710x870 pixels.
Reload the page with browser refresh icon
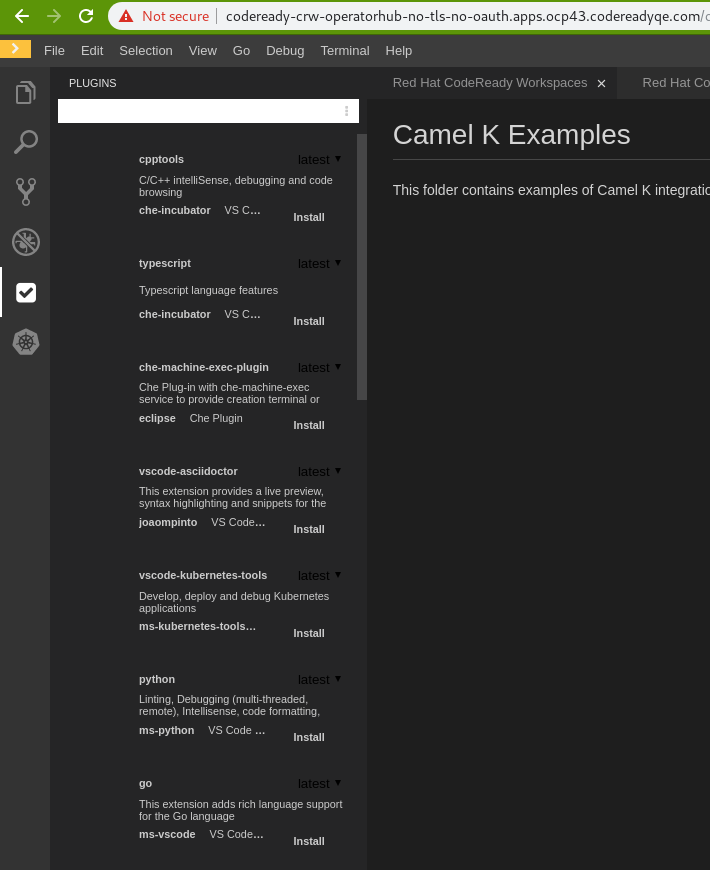tap(86, 16)
